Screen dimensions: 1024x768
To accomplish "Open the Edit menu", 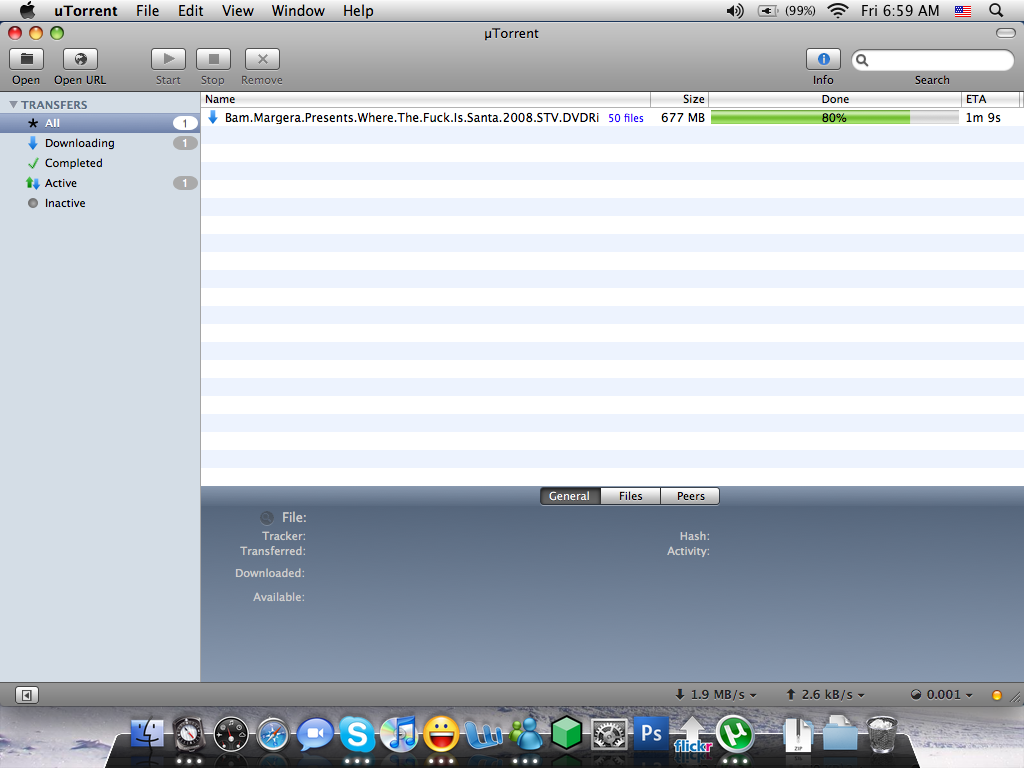I will click(191, 11).
